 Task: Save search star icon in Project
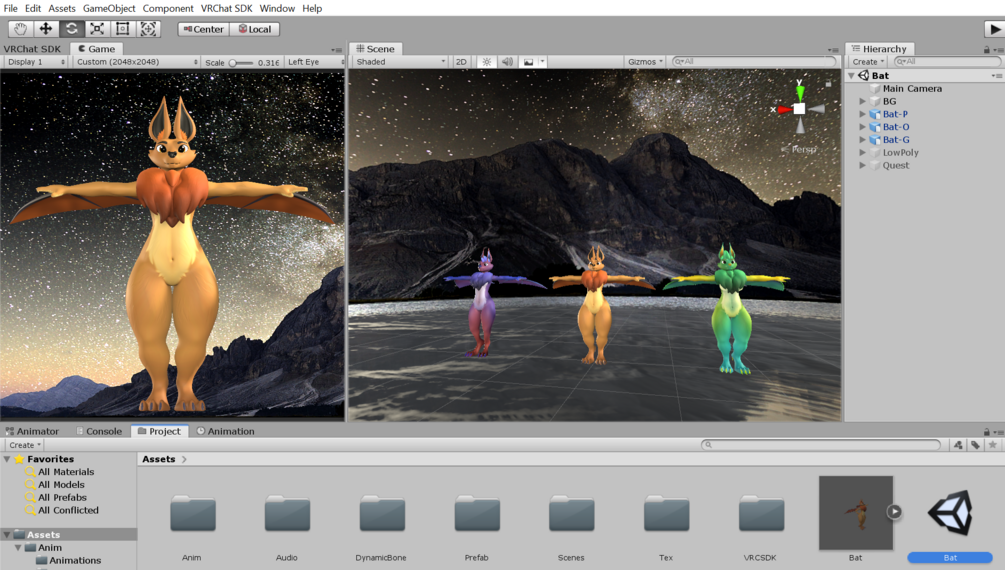point(992,444)
